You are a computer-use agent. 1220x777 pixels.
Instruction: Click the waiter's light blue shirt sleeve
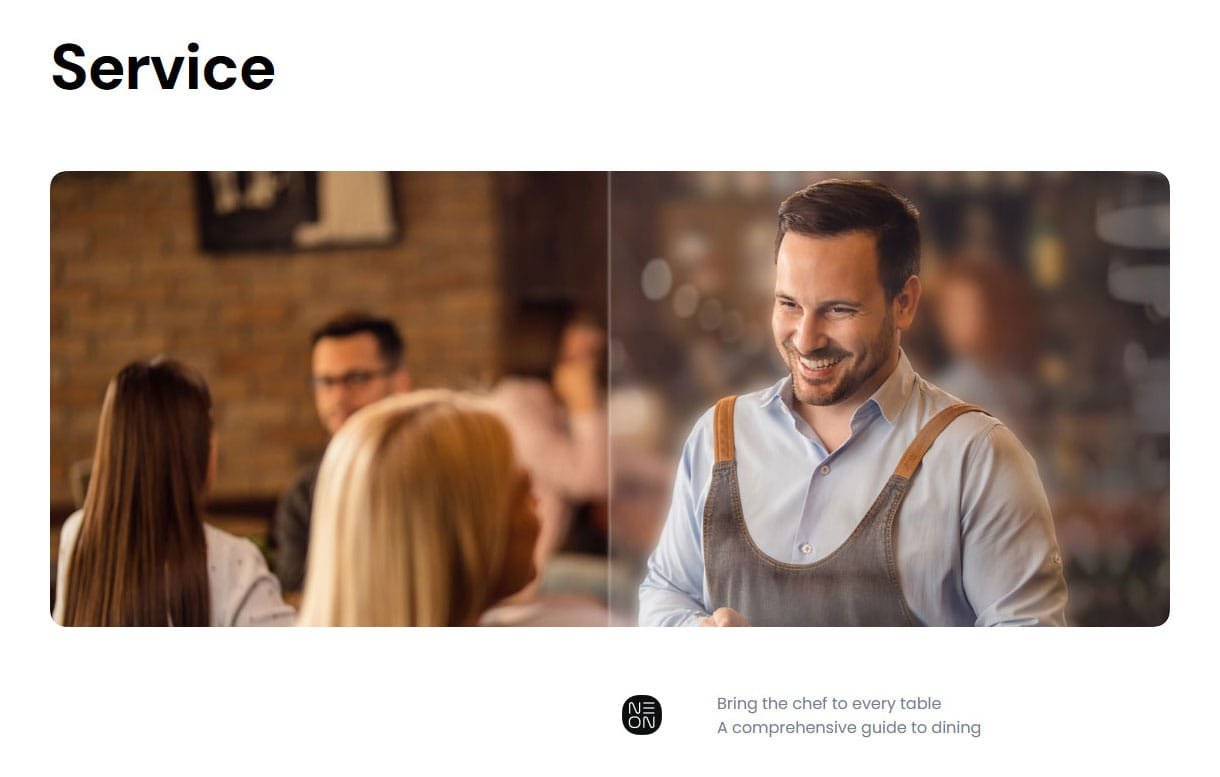tap(1015, 520)
